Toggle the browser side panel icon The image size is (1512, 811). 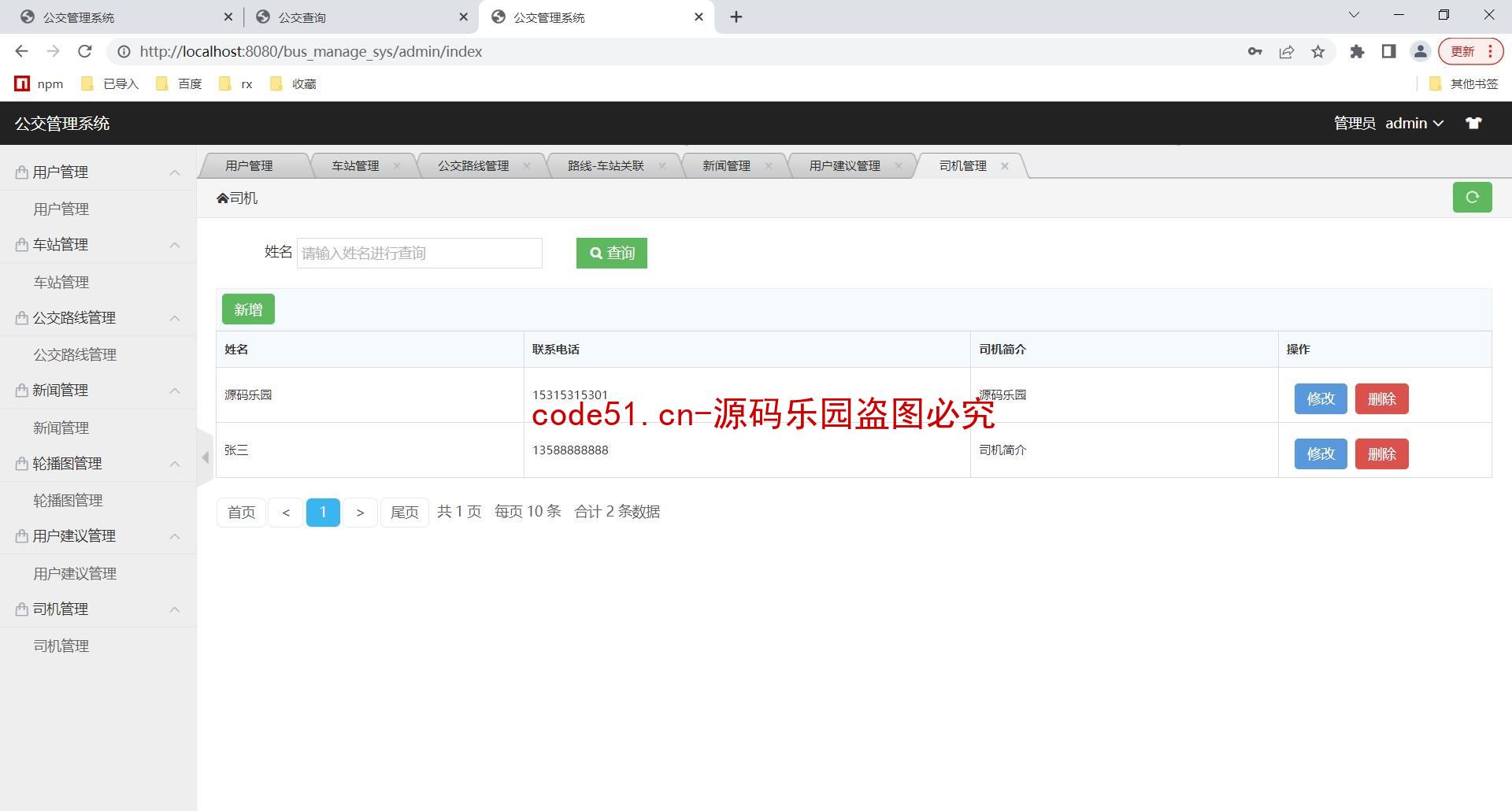point(1388,52)
